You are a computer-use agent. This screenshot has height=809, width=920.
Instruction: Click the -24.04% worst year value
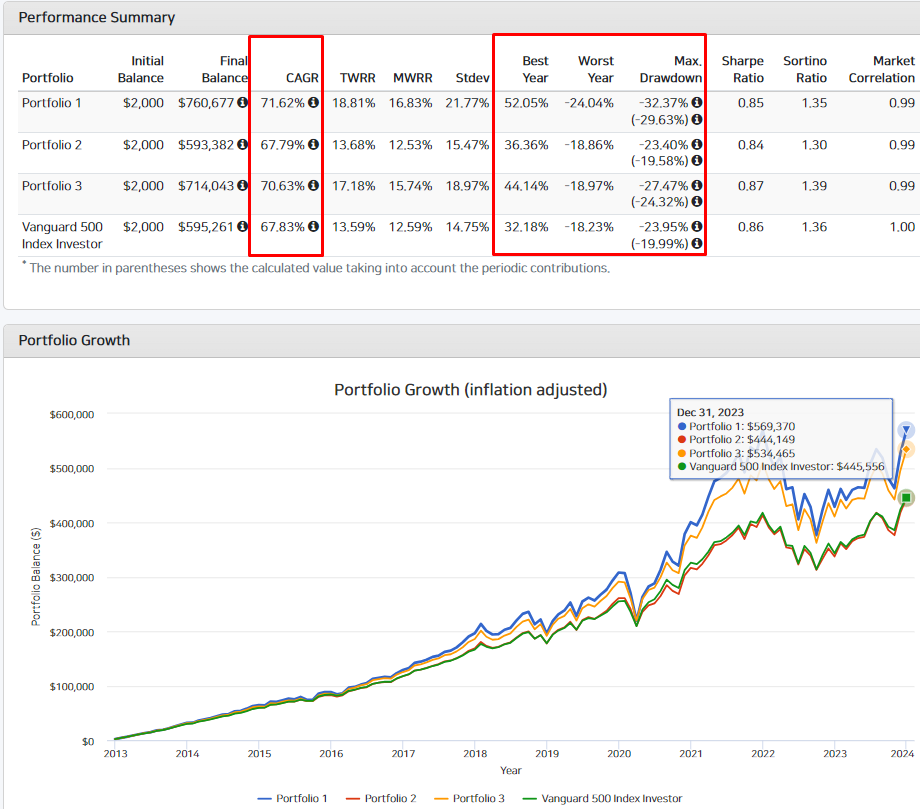click(589, 103)
